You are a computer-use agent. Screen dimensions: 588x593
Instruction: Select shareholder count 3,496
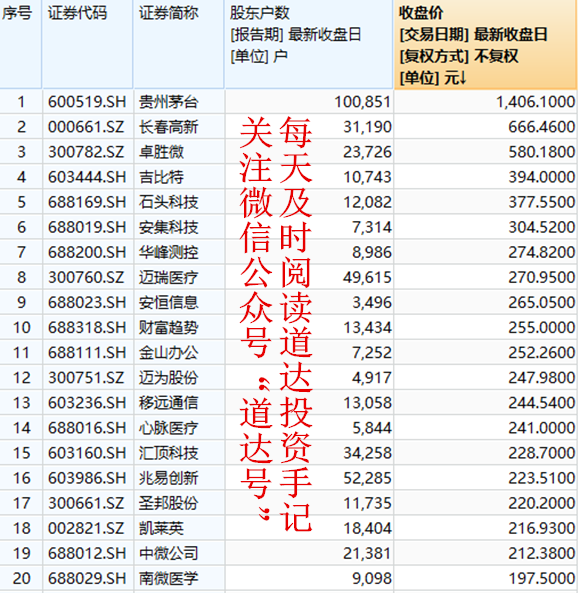(x=372, y=303)
